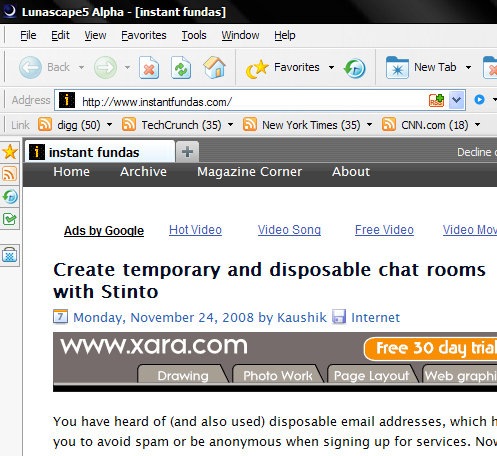Open the Window menu
Viewport: 497px width, 456px height.
point(240,35)
